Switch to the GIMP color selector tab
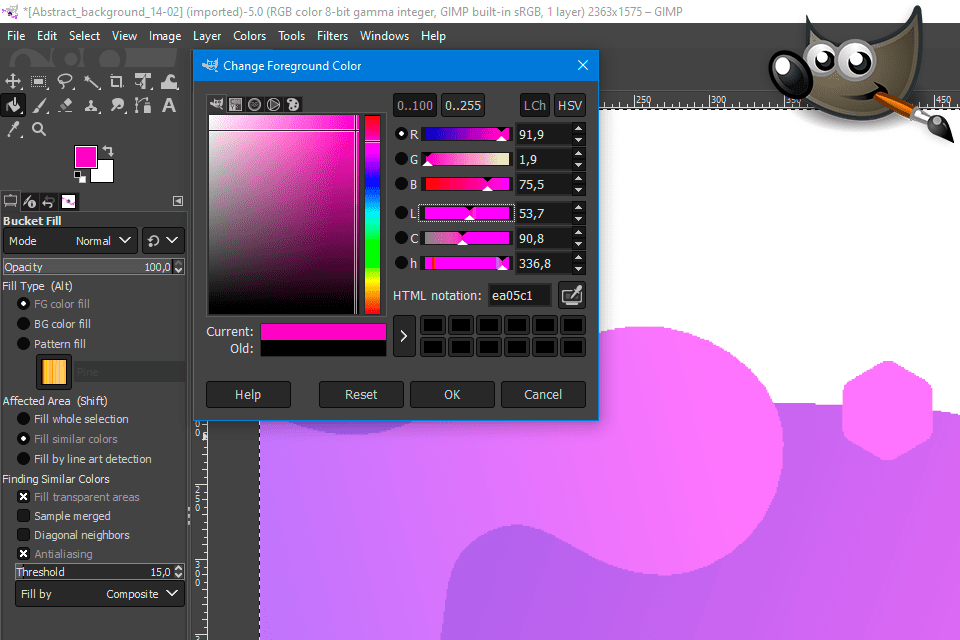 tap(216, 104)
